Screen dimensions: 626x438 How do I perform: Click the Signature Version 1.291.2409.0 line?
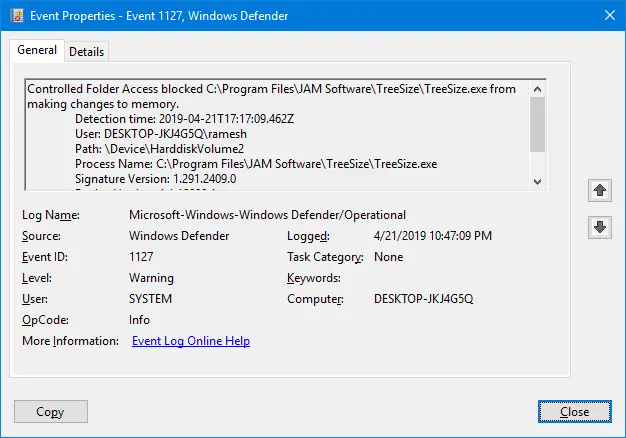(x=156, y=179)
